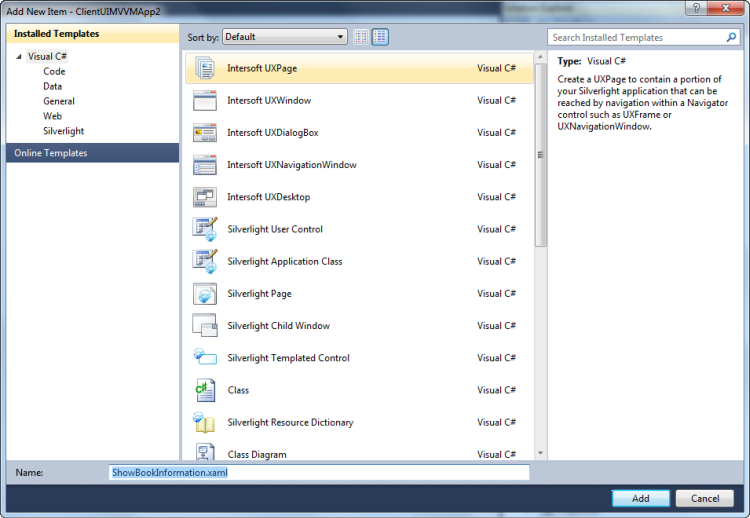Select the Silverlight Application Class name

285,261
